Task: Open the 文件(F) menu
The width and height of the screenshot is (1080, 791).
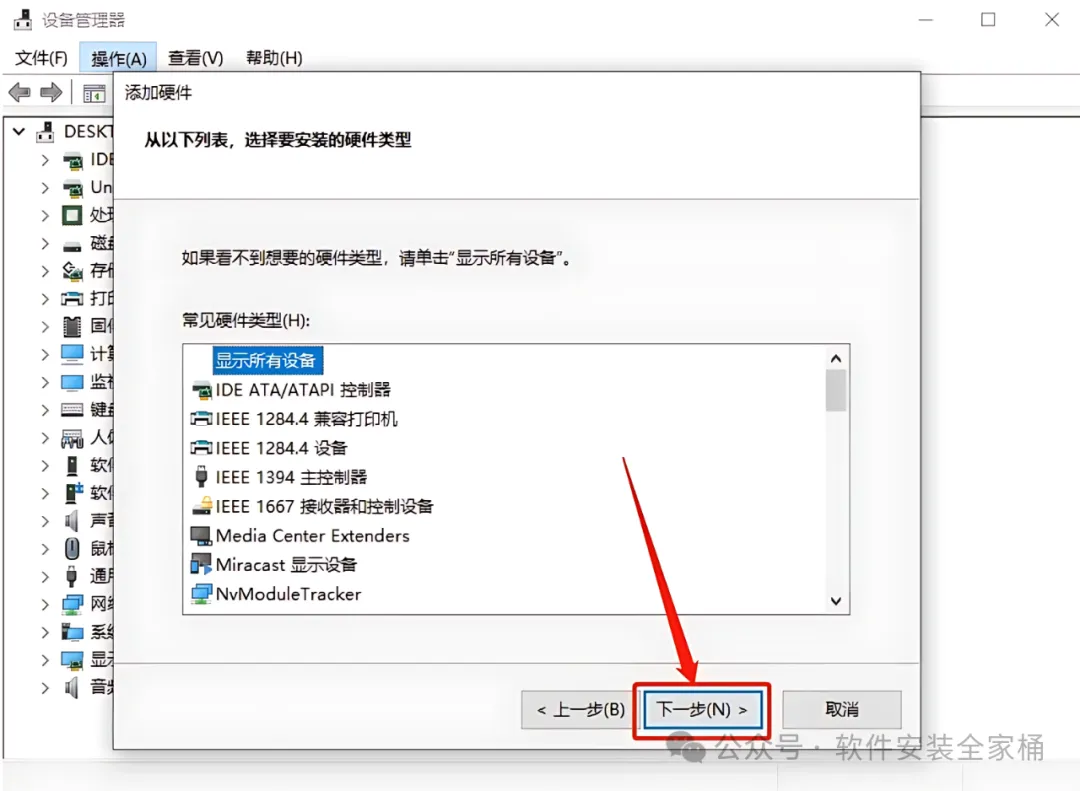Action: click(x=41, y=58)
